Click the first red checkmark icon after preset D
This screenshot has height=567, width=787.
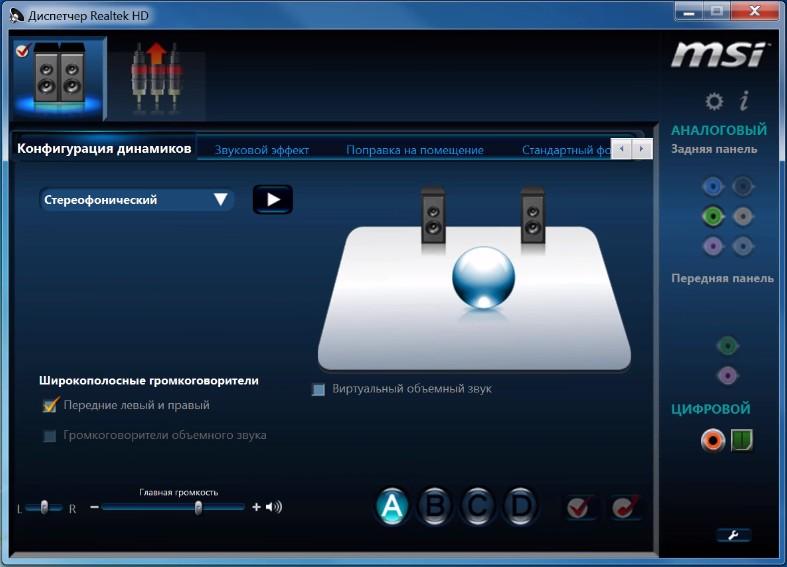click(579, 507)
